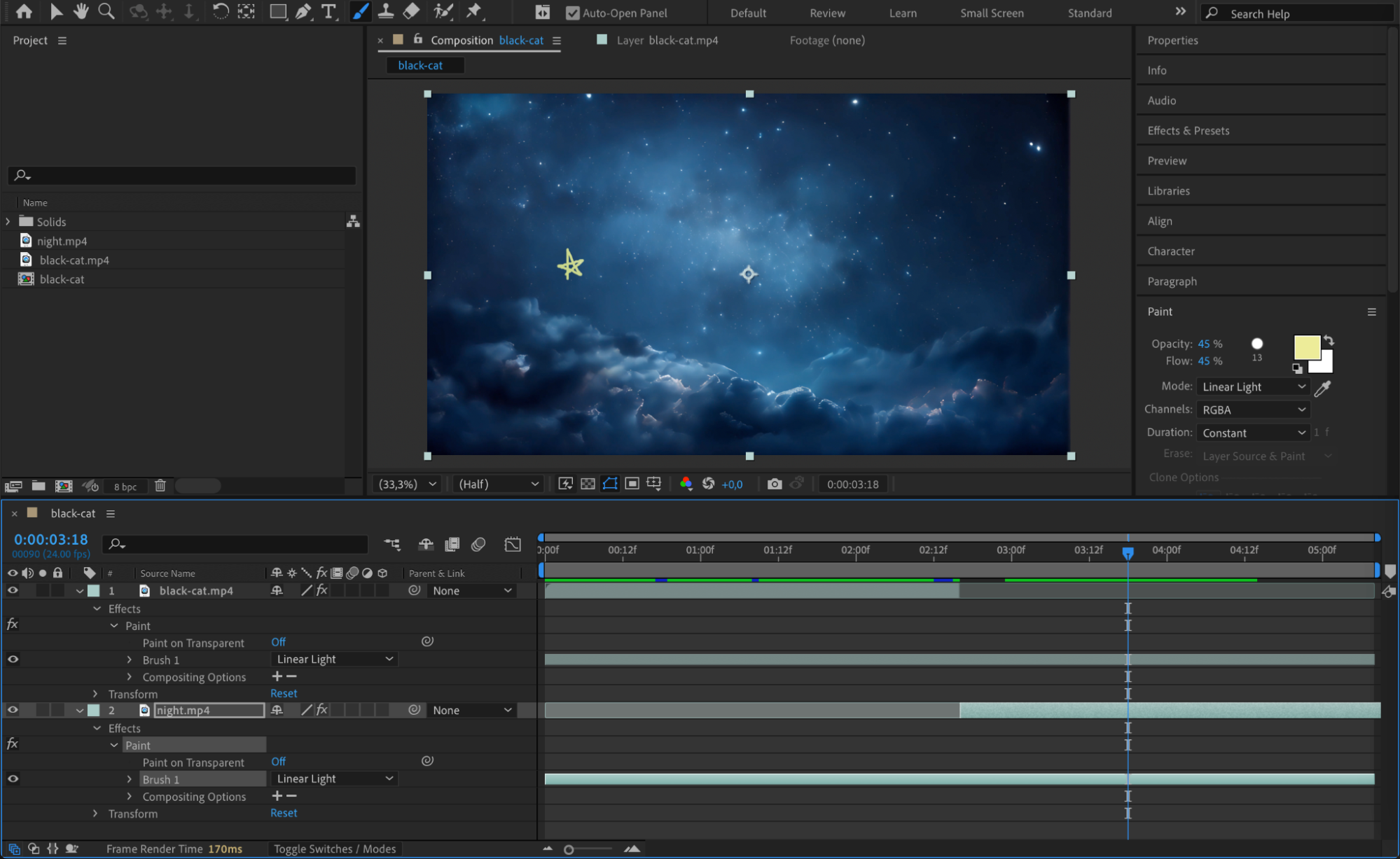Open the resolution (Half) dropdown
The width and height of the screenshot is (1400, 859).
[498, 484]
